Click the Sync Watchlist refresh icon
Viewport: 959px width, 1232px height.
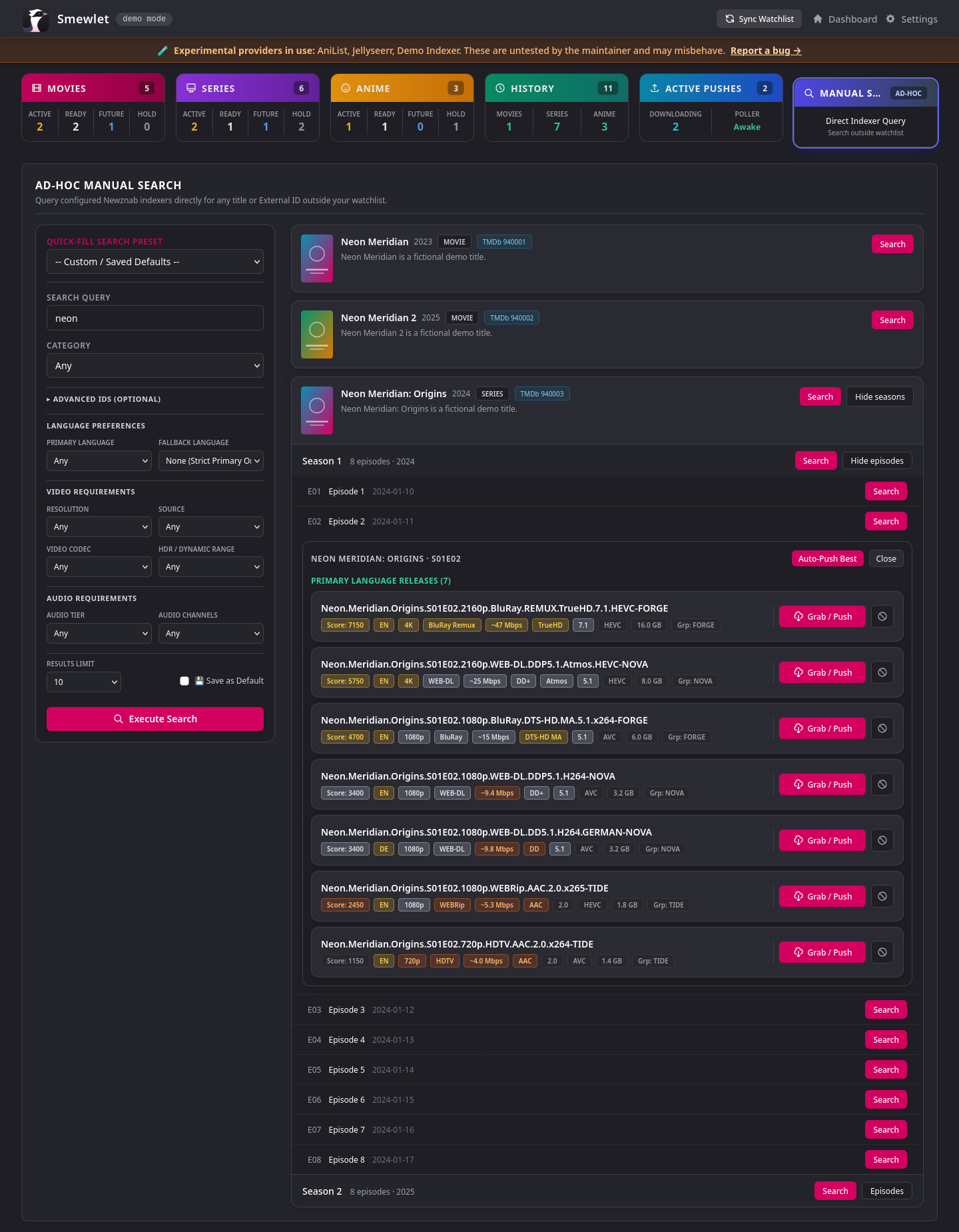(x=730, y=19)
